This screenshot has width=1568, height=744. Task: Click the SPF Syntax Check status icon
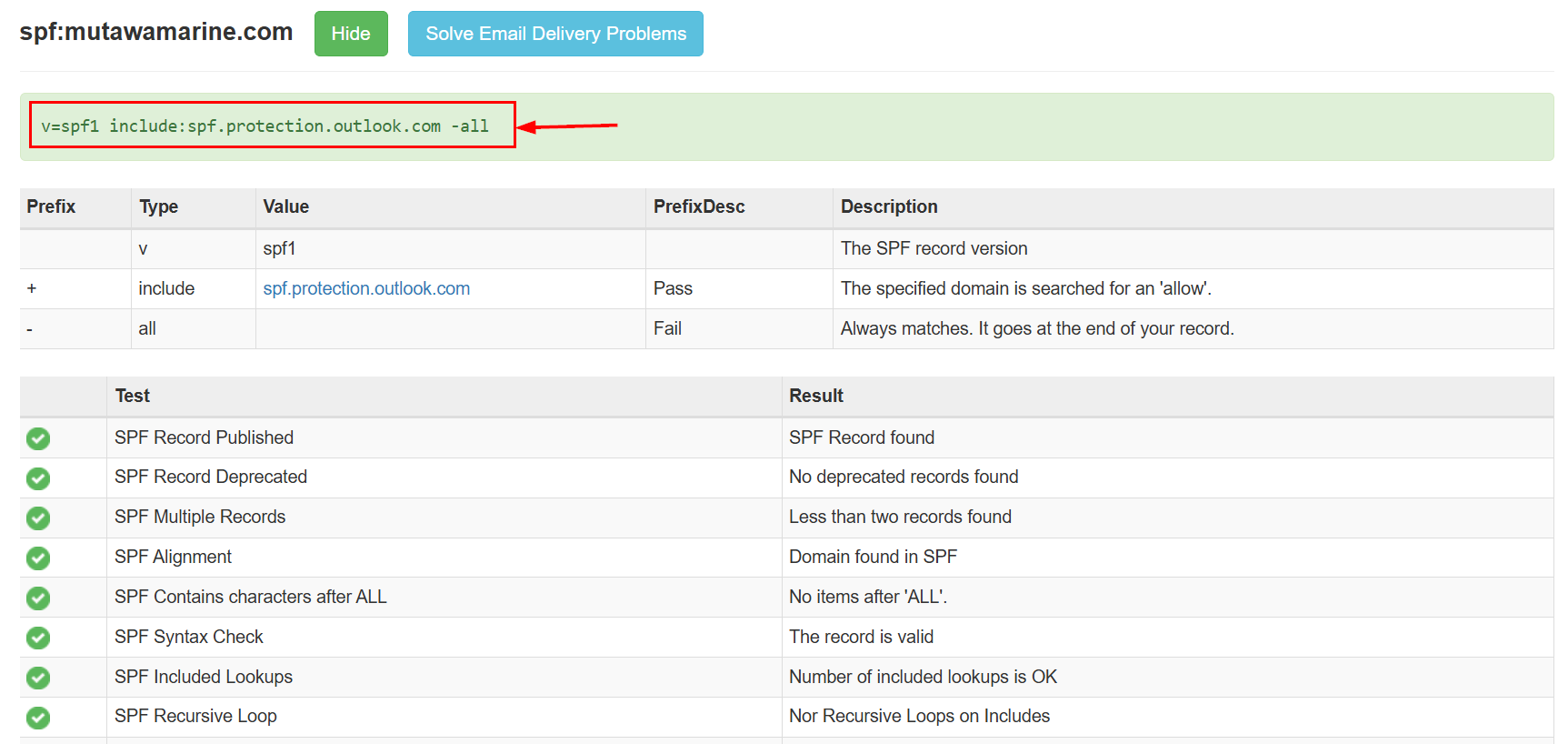click(x=38, y=638)
